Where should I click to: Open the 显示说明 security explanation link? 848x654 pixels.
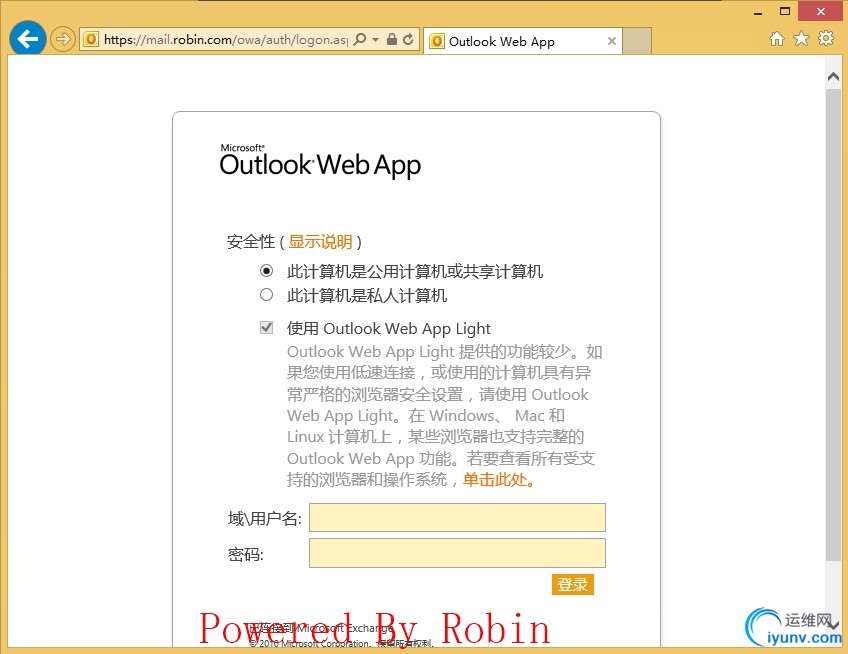tap(321, 241)
